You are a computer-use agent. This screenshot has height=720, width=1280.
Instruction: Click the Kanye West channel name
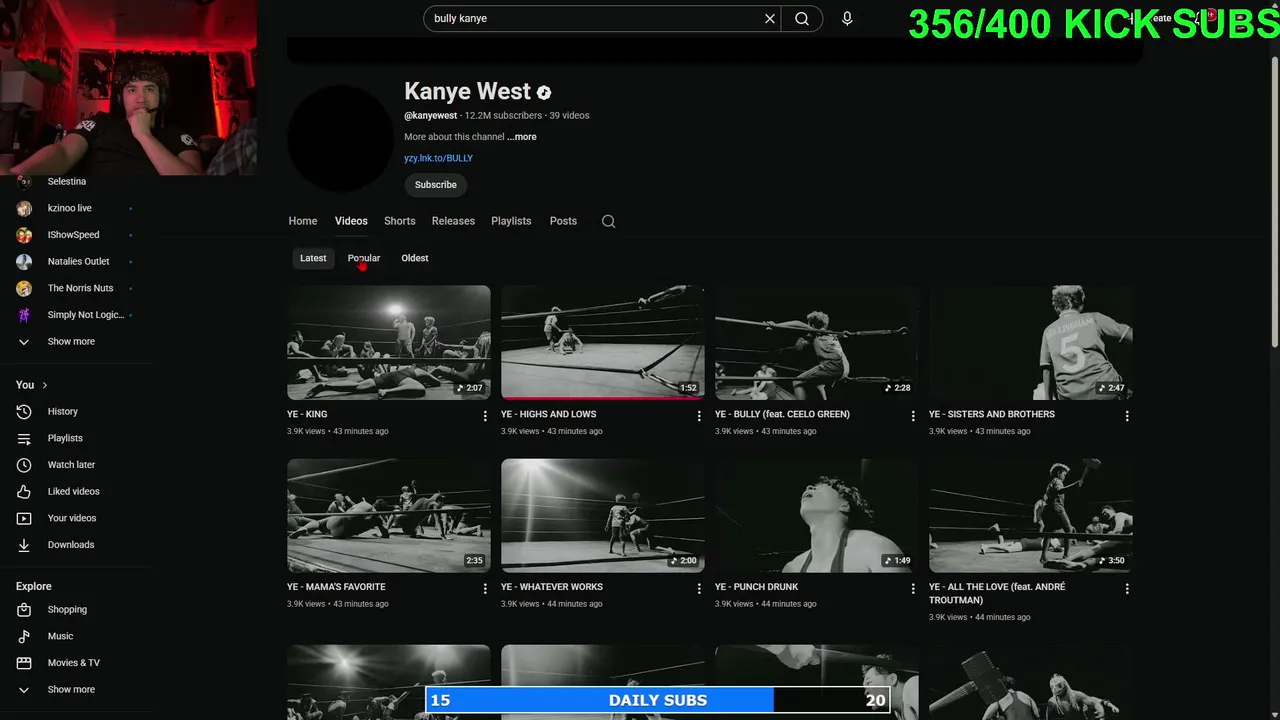click(467, 91)
